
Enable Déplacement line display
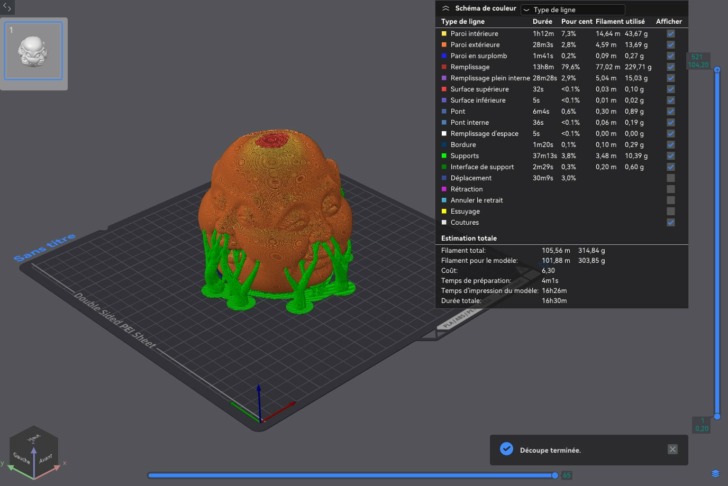(670, 178)
